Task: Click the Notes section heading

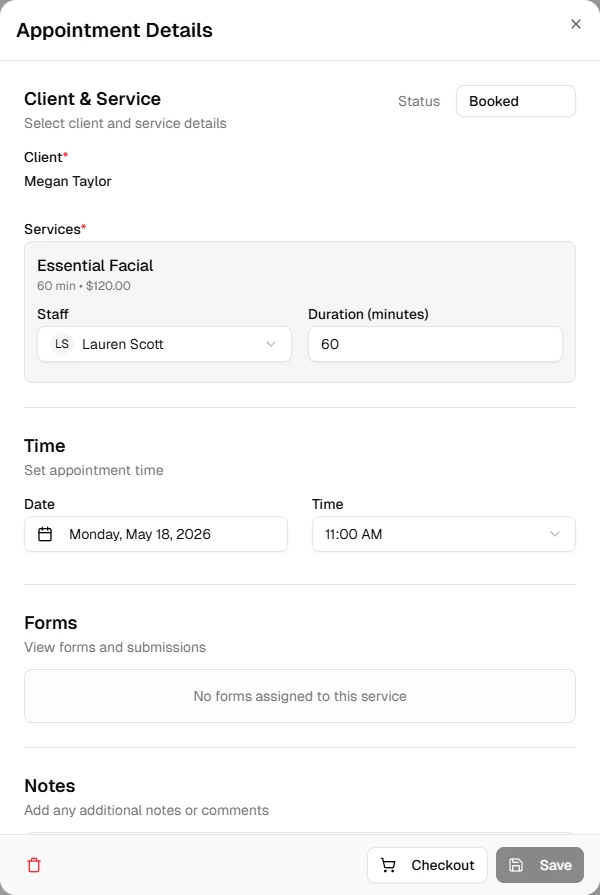Action: tap(50, 786)
